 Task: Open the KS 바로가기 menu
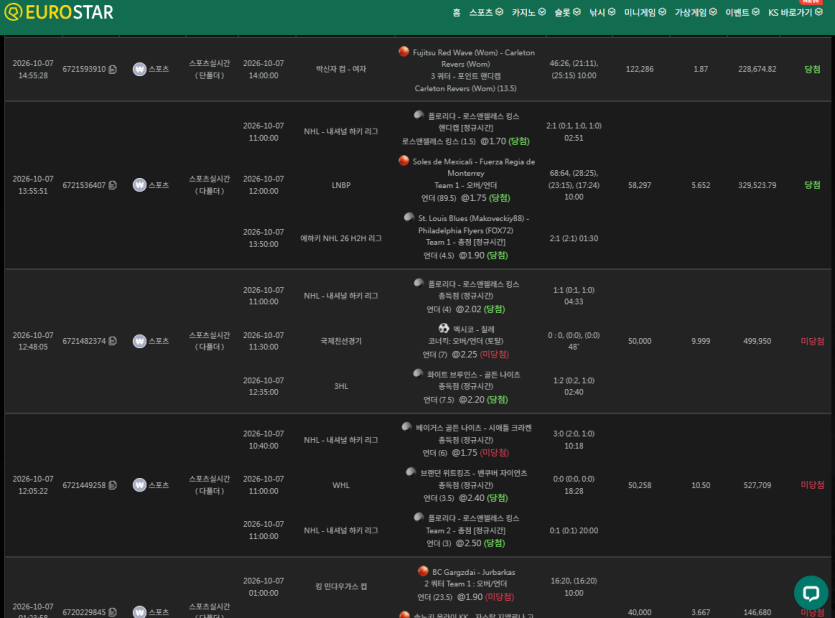click(795, 12)
